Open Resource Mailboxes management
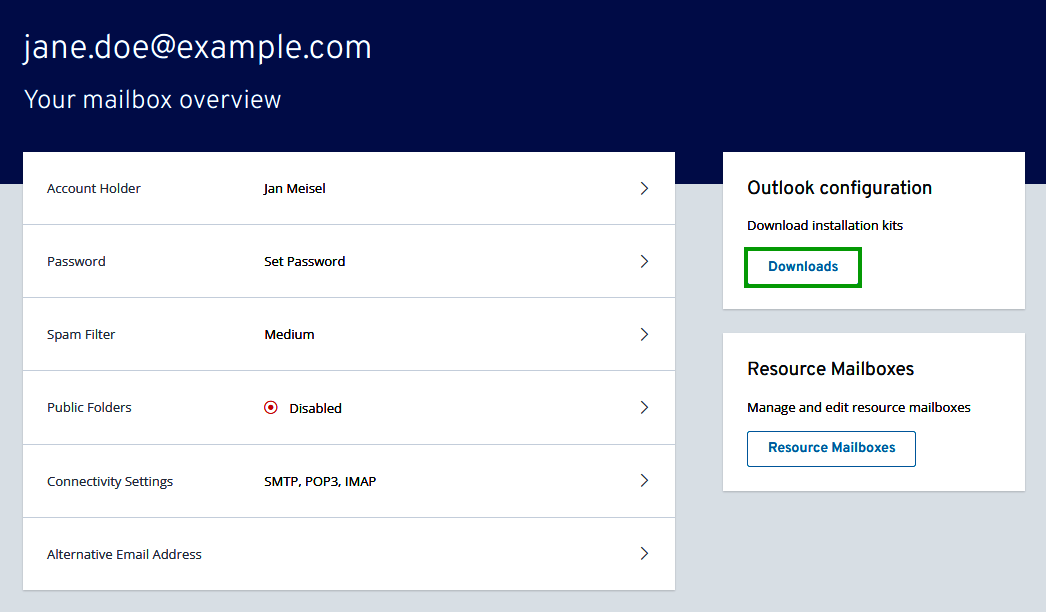 click(831, 448)
